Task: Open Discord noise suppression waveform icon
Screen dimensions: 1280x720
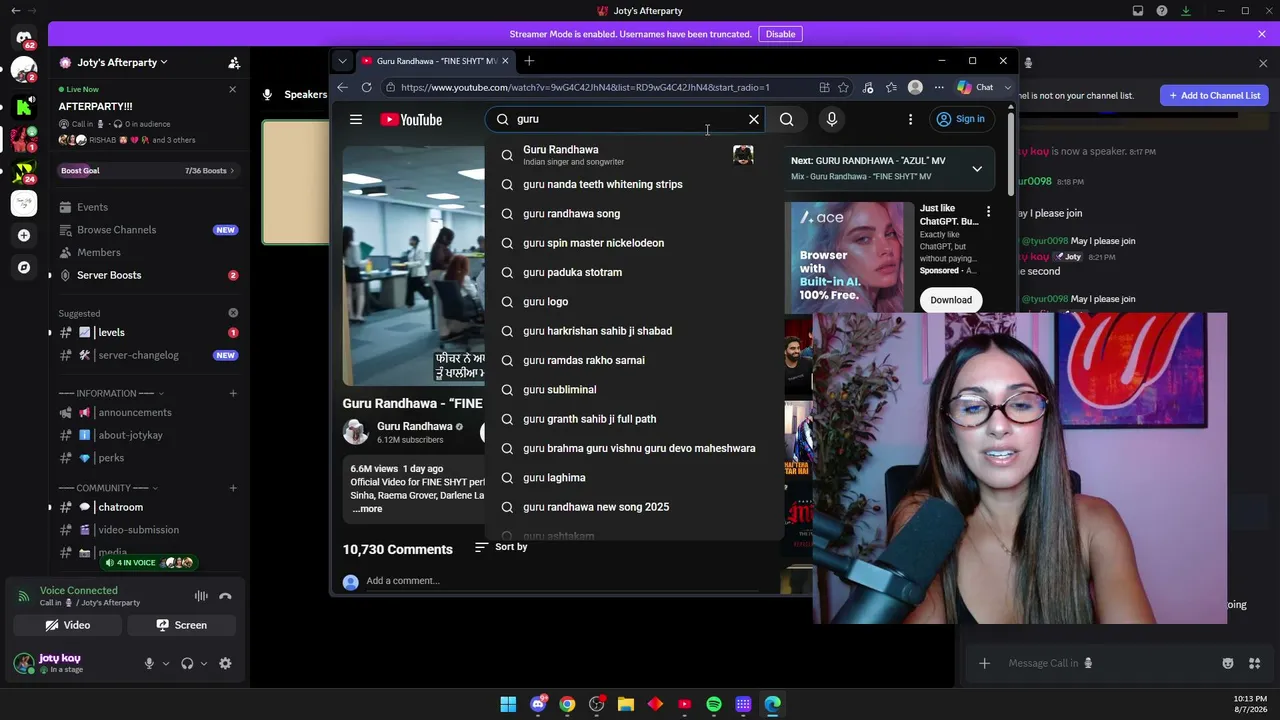Action: pos(201,596)
